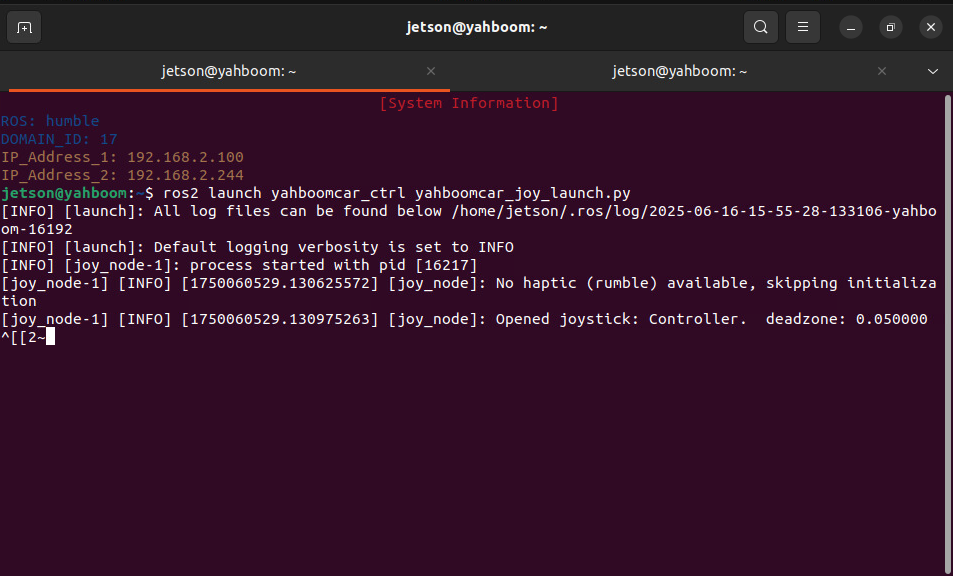
Task: Click the "Default logging verbosity" line
Action: tap(257, 247)
